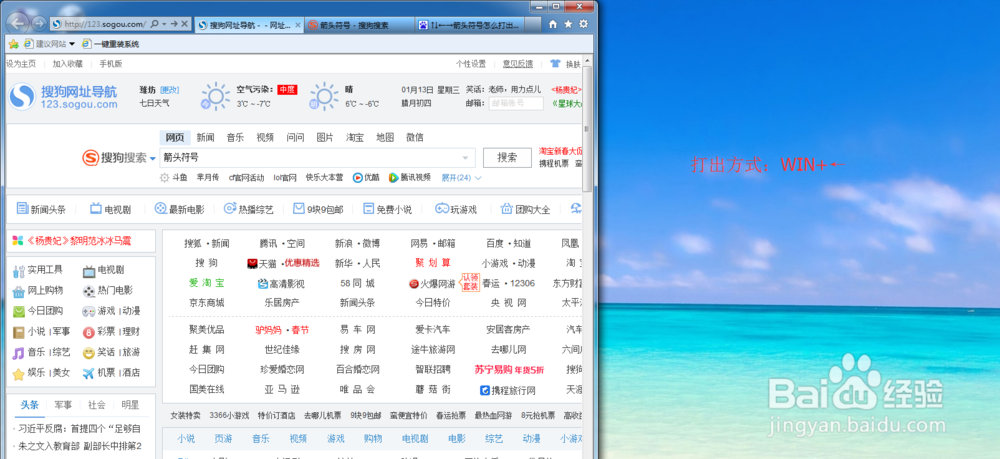
Task: Open the 《杨贵妃》黎明范冰冰马震 headline
Action: coord(78,241)
